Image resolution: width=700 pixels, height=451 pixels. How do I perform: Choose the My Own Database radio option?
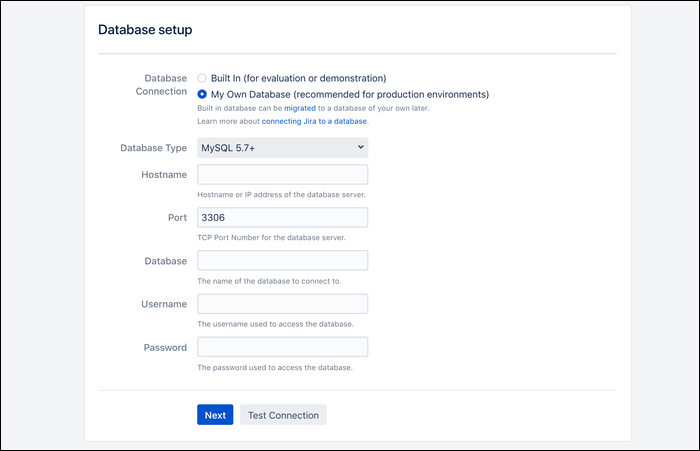click(202, 94)
